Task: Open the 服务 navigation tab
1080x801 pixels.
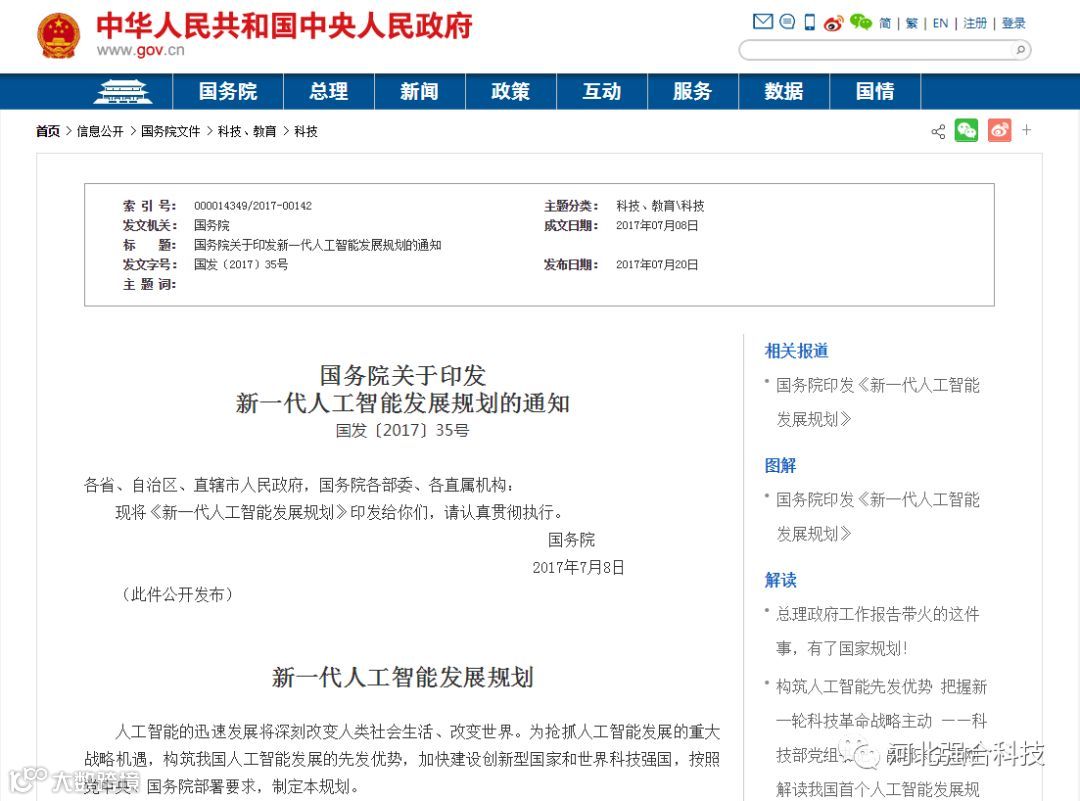Action: click(x=692, y=92)
